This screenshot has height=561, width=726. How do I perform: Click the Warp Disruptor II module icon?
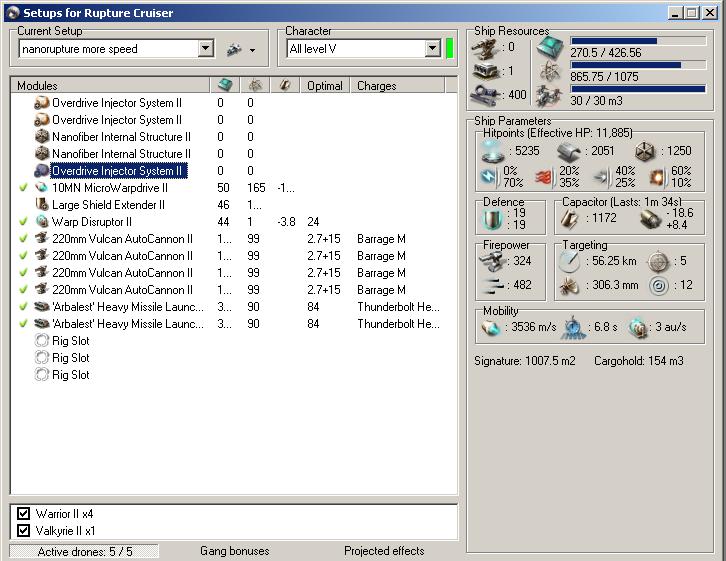[42, 221]
